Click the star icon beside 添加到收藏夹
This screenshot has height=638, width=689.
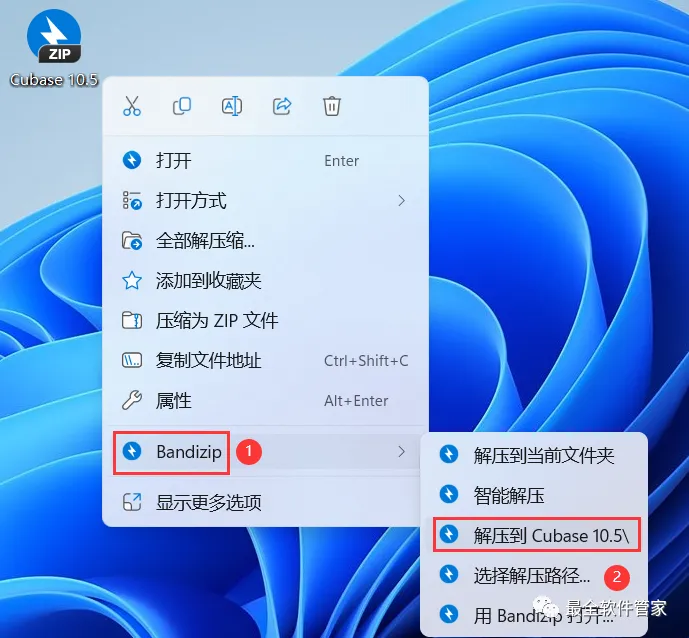click(x=132, y=280)
